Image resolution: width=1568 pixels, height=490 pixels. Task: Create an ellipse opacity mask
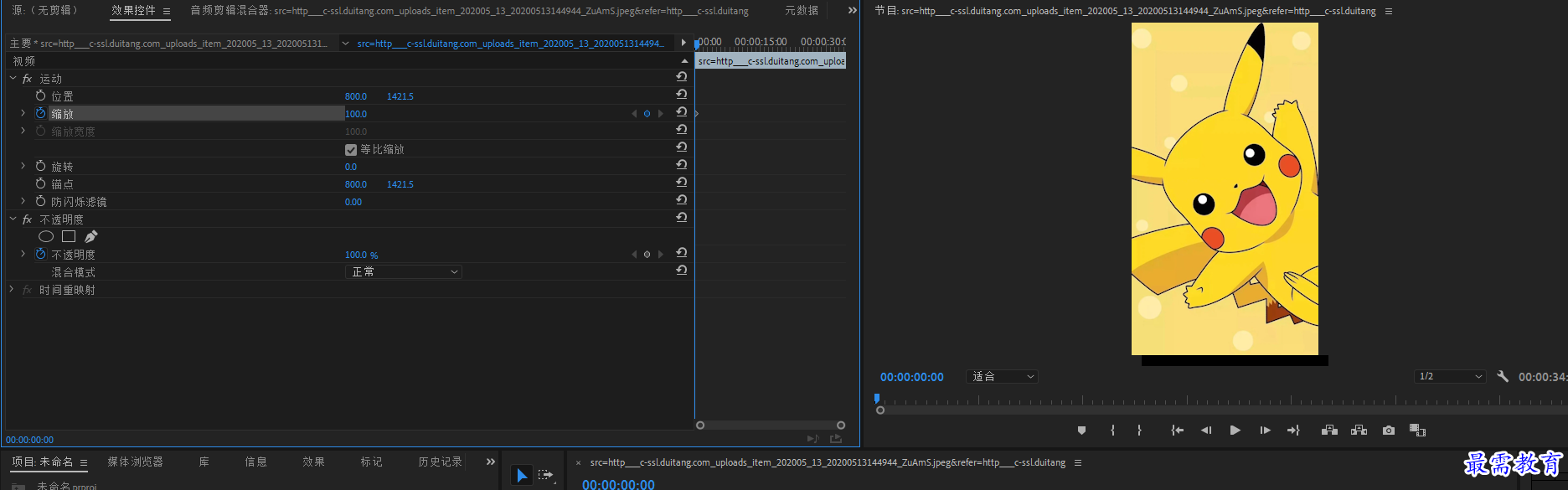[x=46, y=237]
